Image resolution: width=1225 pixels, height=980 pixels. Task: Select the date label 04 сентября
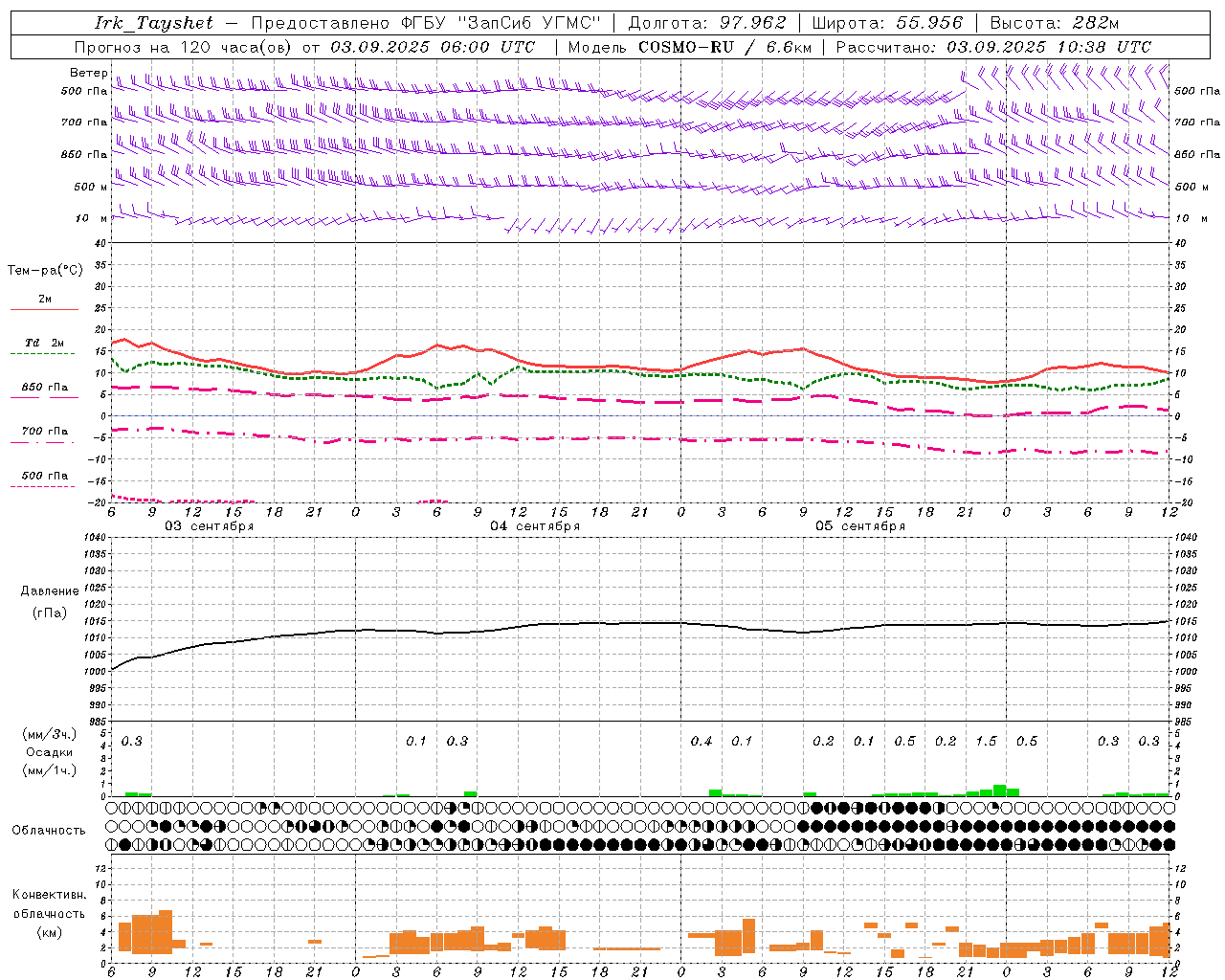pos(535,526)
